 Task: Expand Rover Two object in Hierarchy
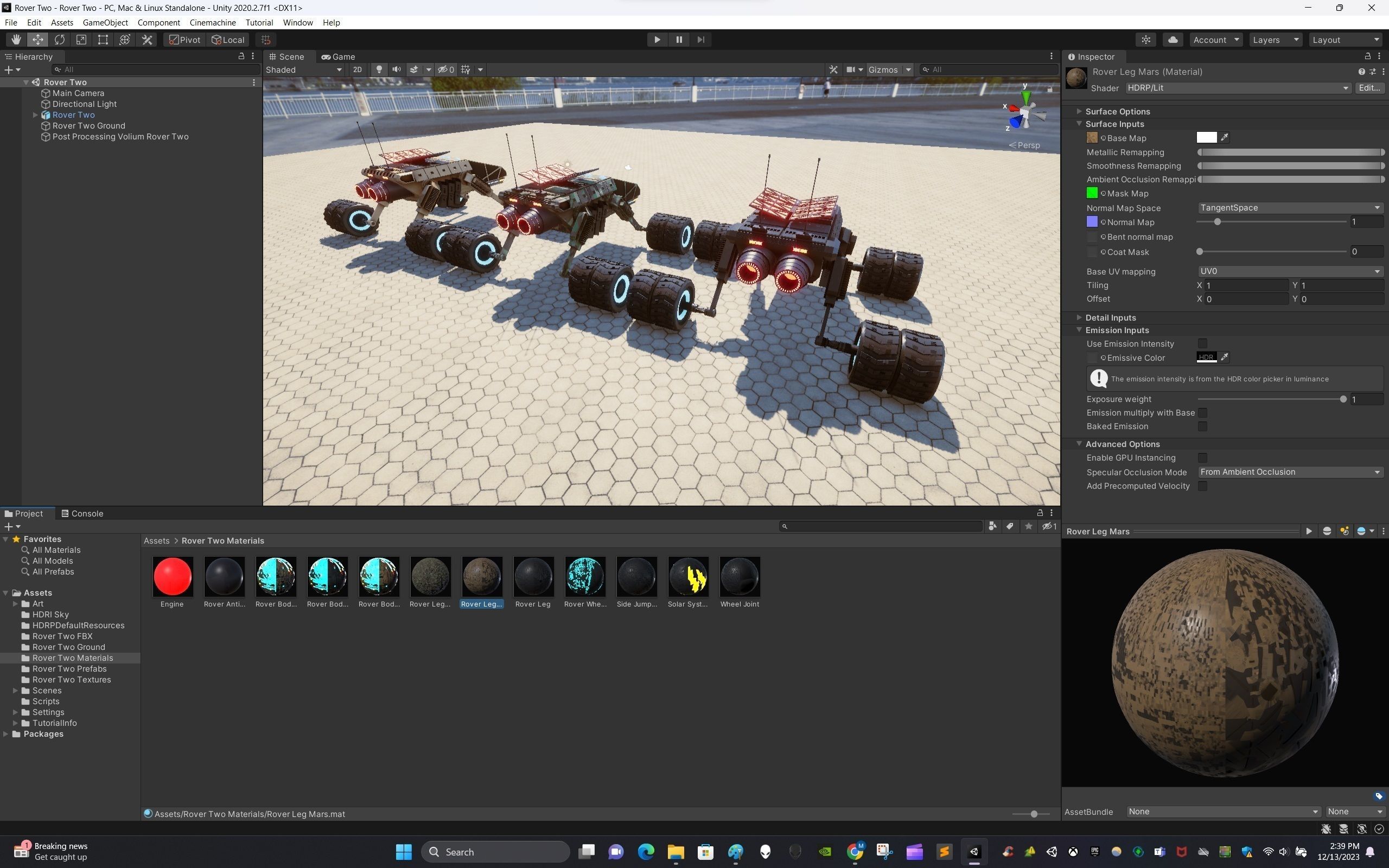click(36, 115)
